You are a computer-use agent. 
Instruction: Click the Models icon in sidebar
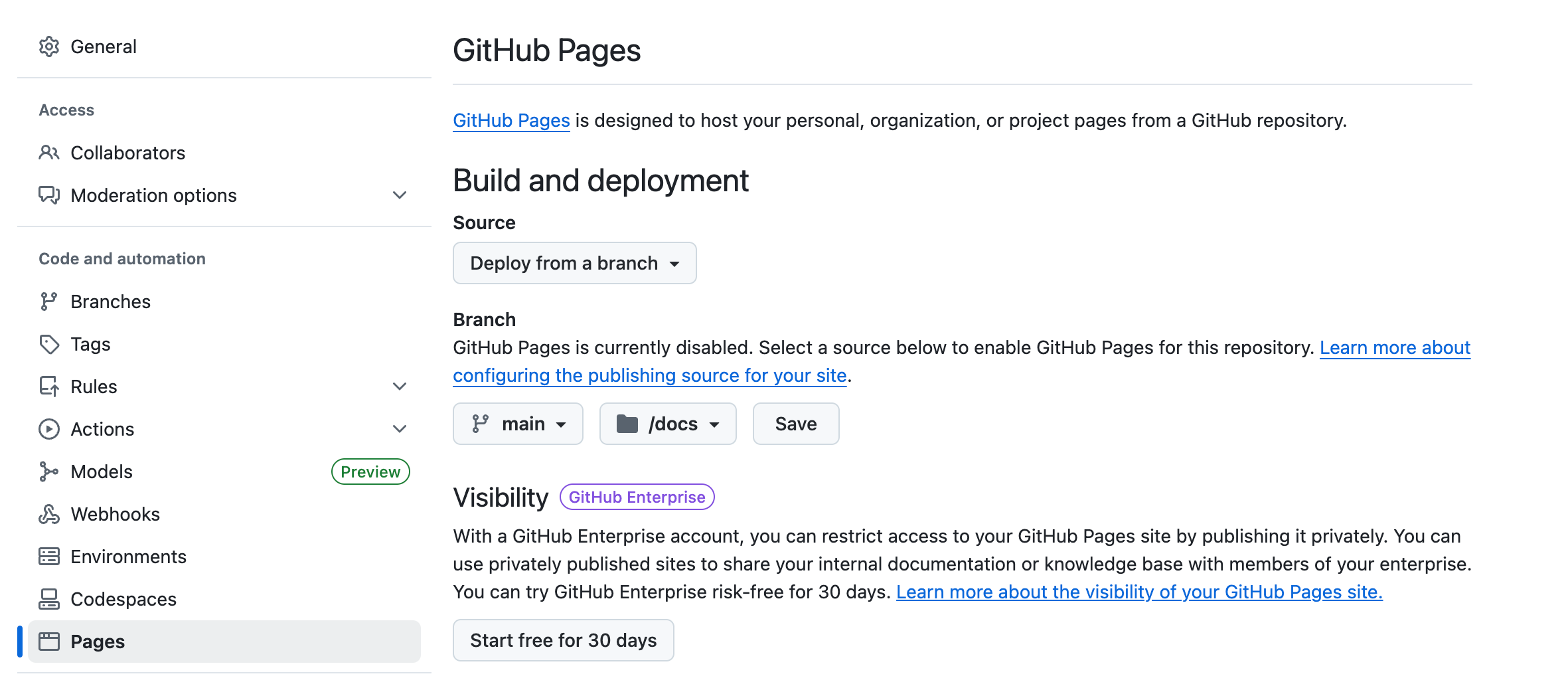tap(49, 472)
